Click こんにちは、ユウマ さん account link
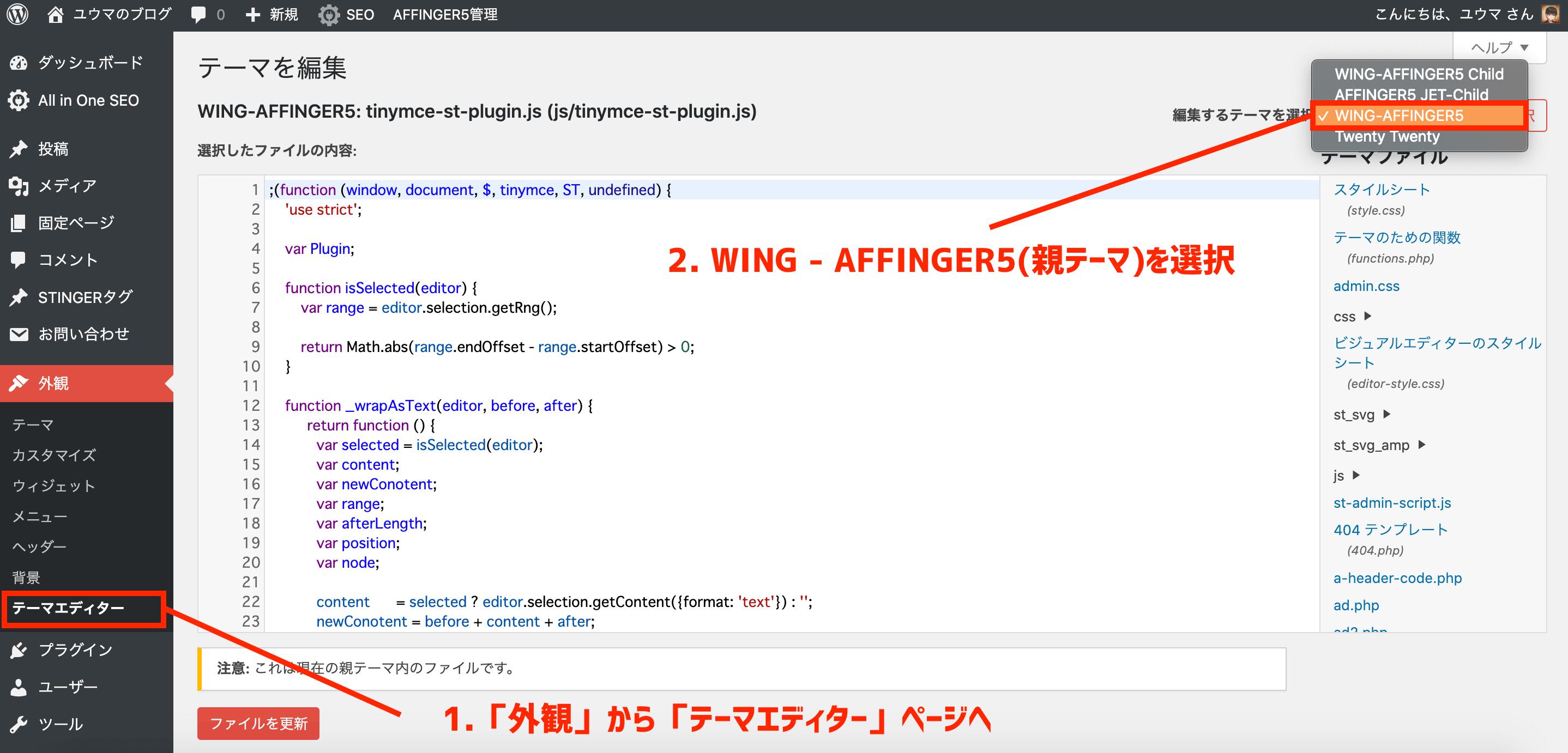 pyautogui.click(x=1454, y=15)
